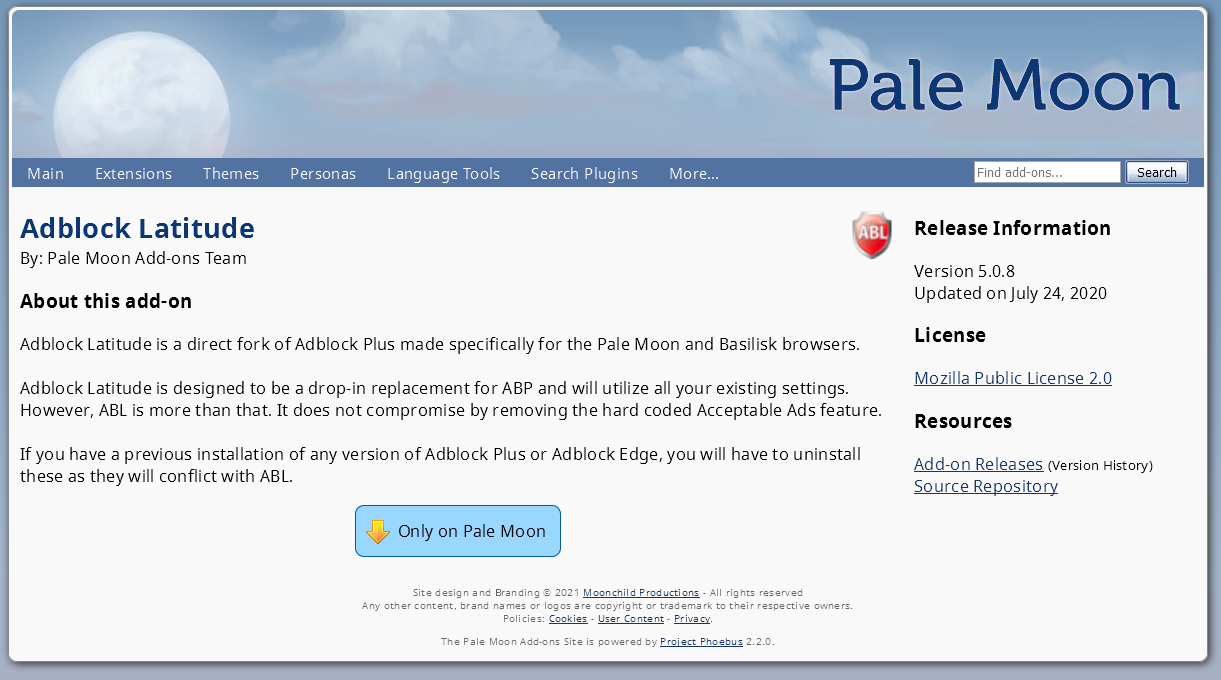Go to Search Plugins
1221x680 pixels.
tap(584, 173)
